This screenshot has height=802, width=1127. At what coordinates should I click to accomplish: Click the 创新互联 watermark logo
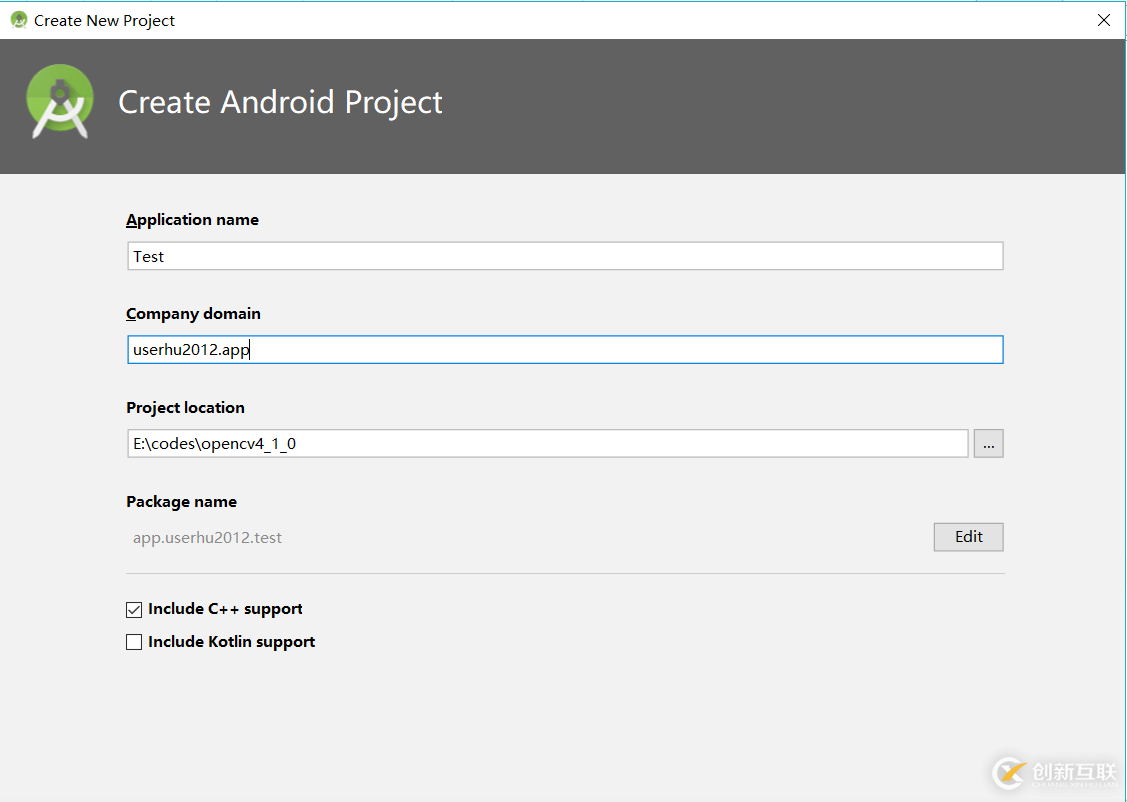[1010, 772]
